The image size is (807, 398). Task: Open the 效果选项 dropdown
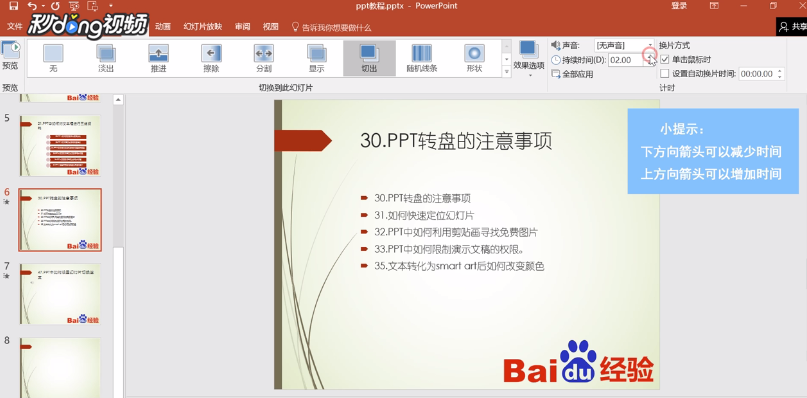529,58
